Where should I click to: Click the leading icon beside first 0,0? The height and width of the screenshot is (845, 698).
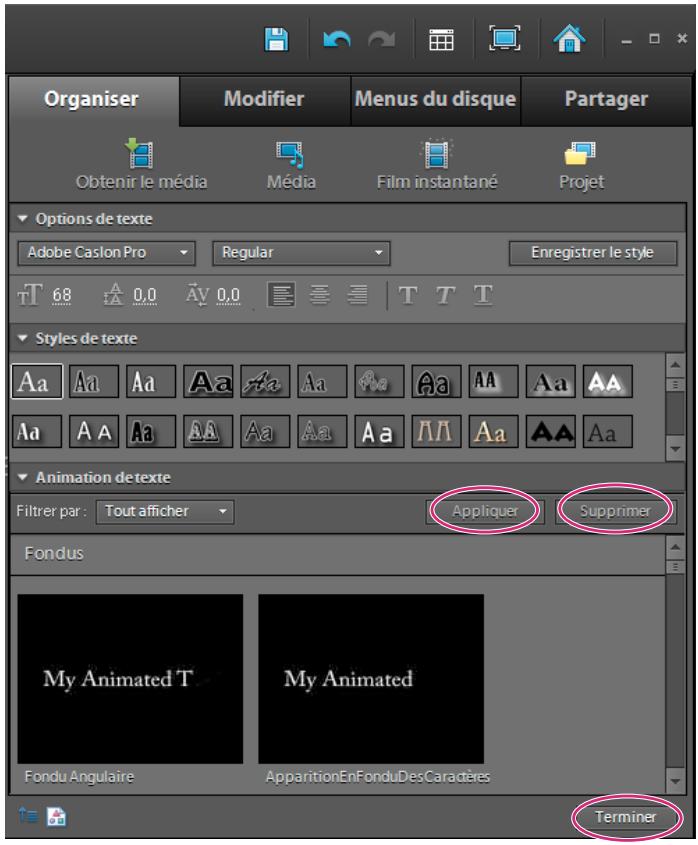pos(113,294)
